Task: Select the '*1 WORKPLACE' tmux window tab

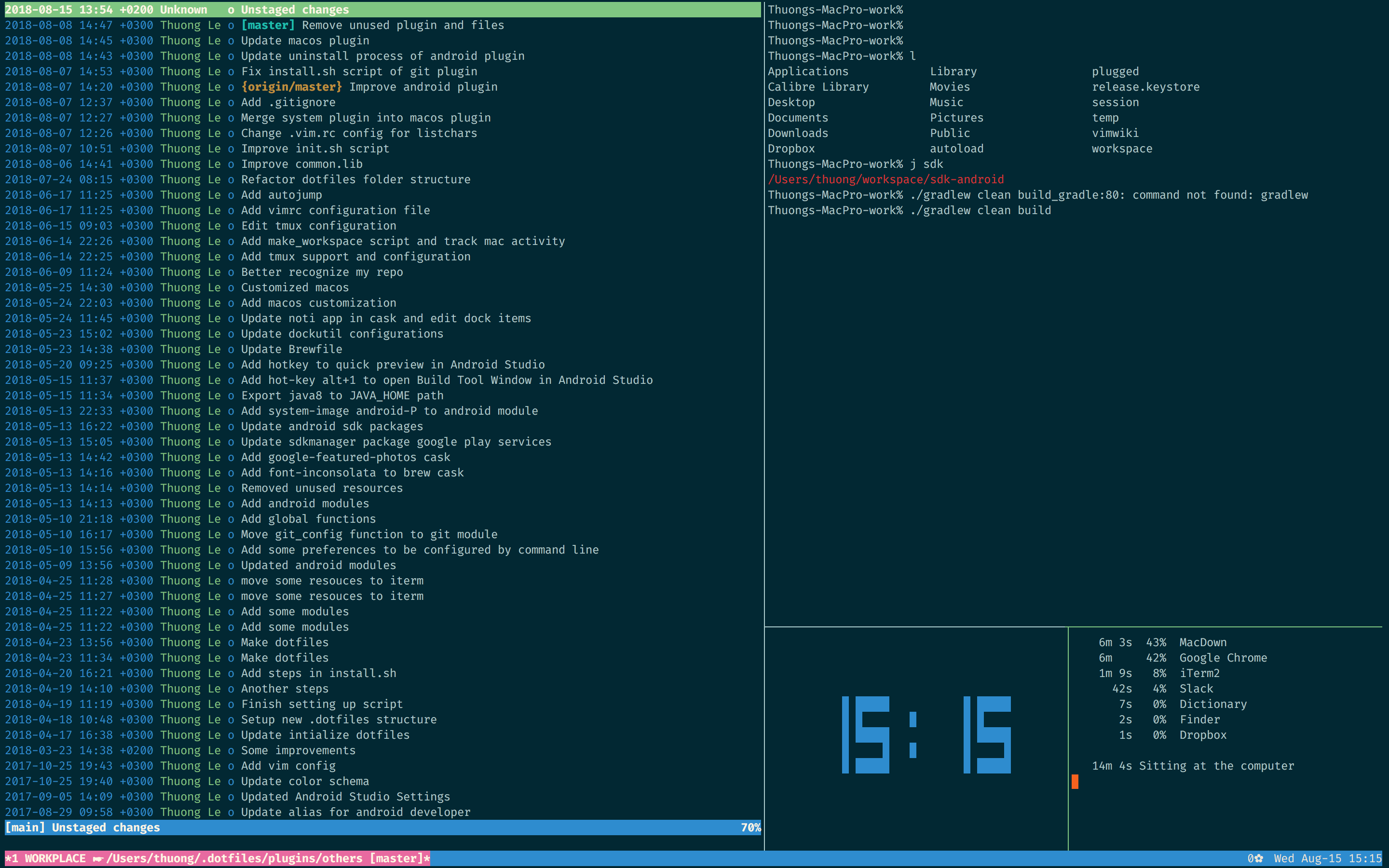Action: (46, 858)
